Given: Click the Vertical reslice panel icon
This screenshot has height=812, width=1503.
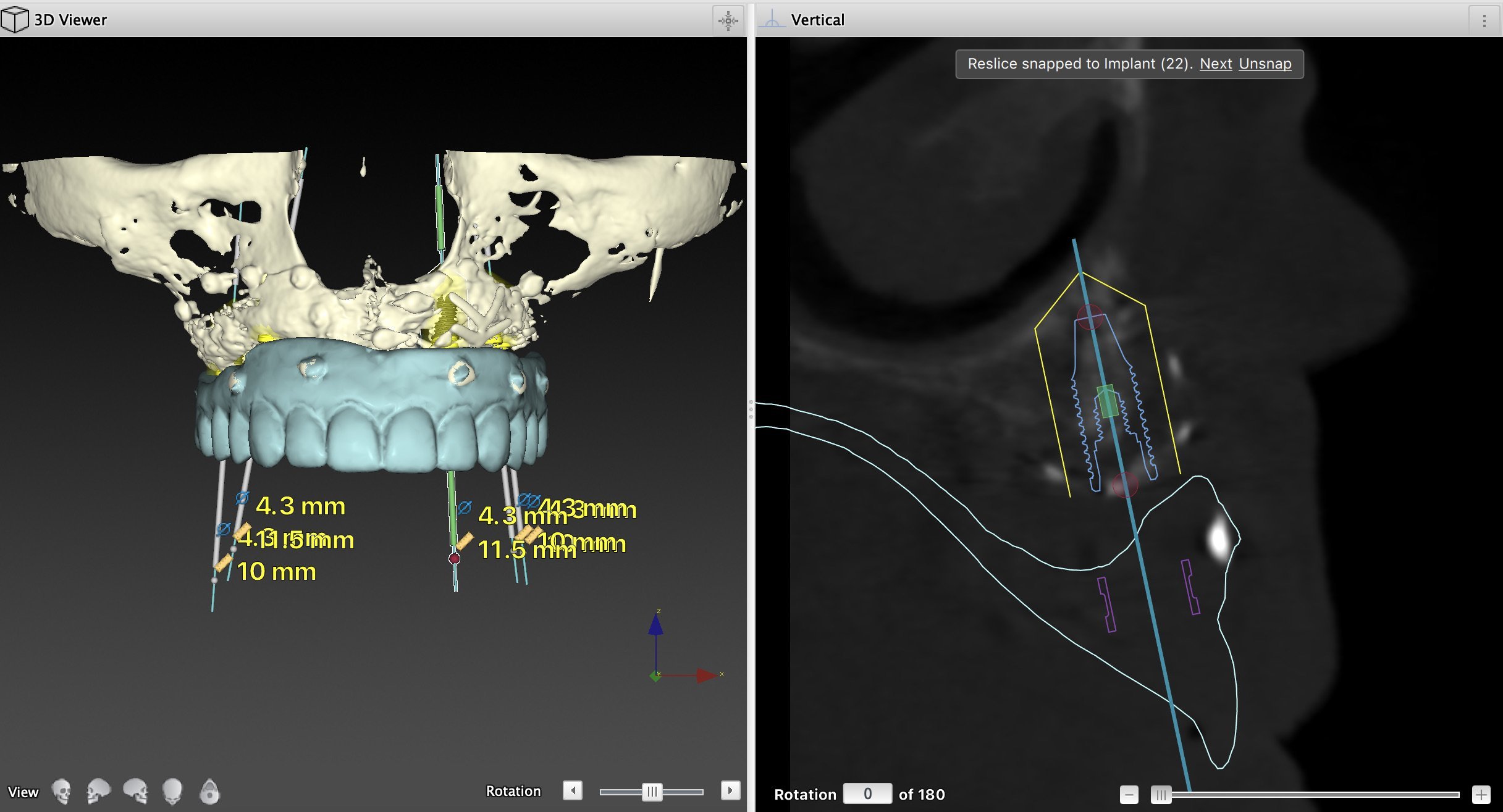Looking at the screenshot, I should pyautogui.click(x=771, y=20).
